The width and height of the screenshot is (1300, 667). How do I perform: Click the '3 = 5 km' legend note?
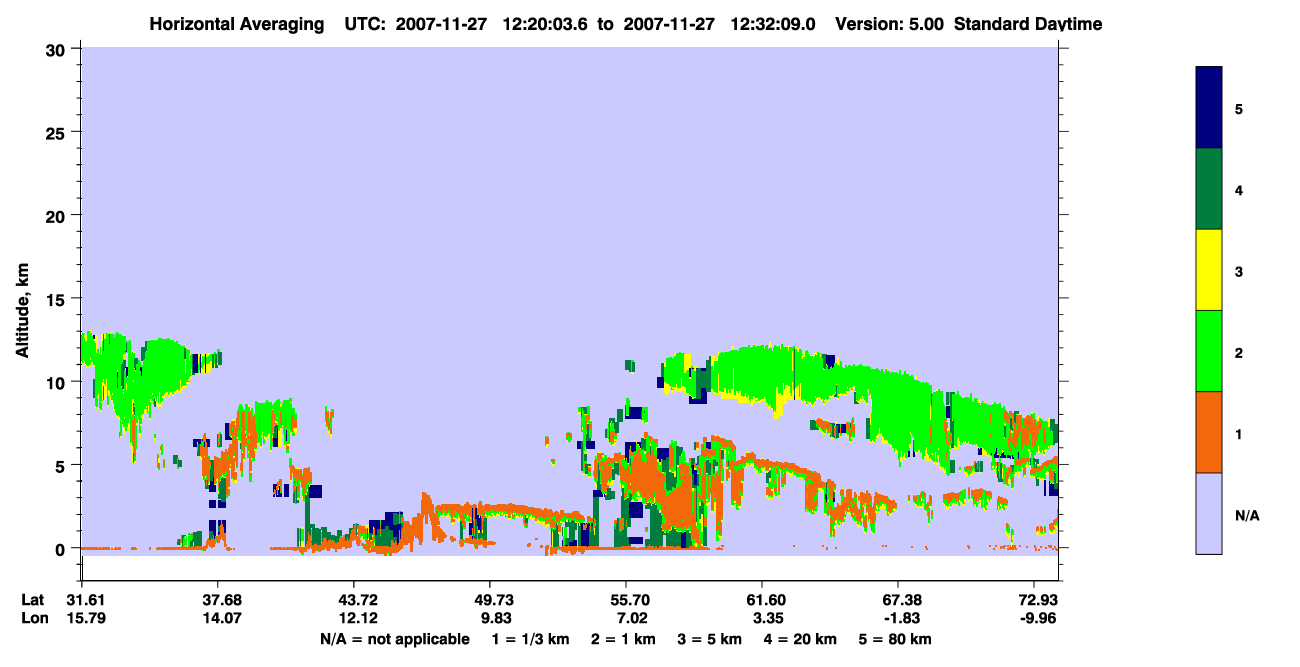(x=711, y=639)
